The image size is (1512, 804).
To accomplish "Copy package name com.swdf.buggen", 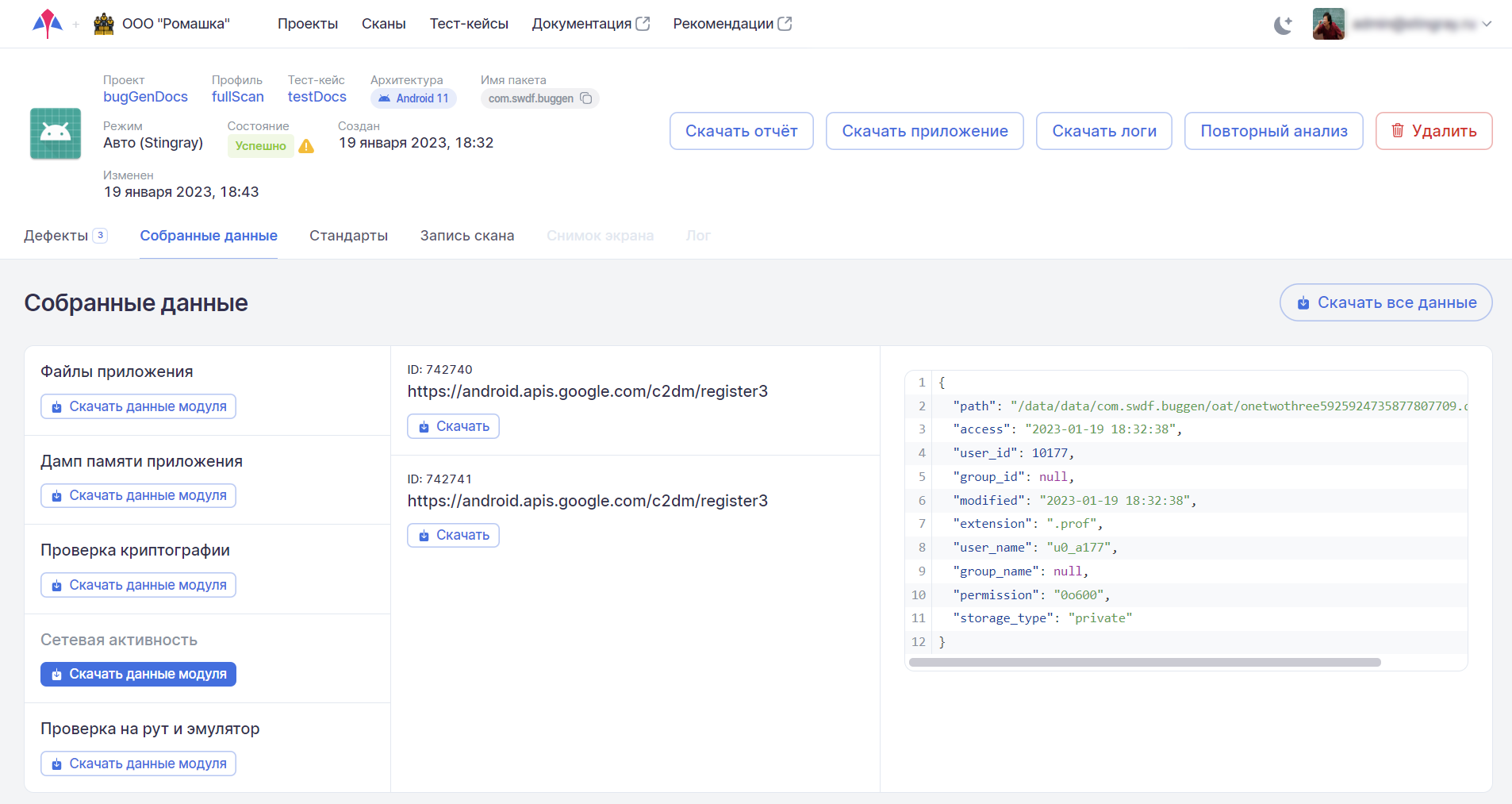I will pos(586,98).
